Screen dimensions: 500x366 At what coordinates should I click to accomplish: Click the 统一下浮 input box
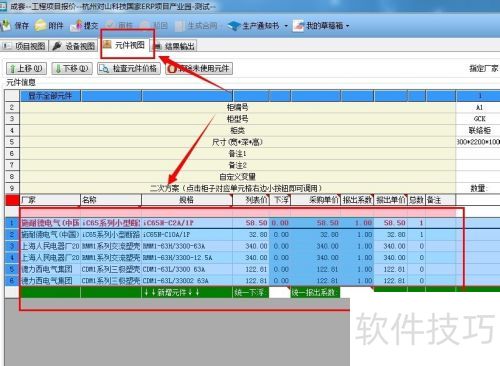(279, 292)
